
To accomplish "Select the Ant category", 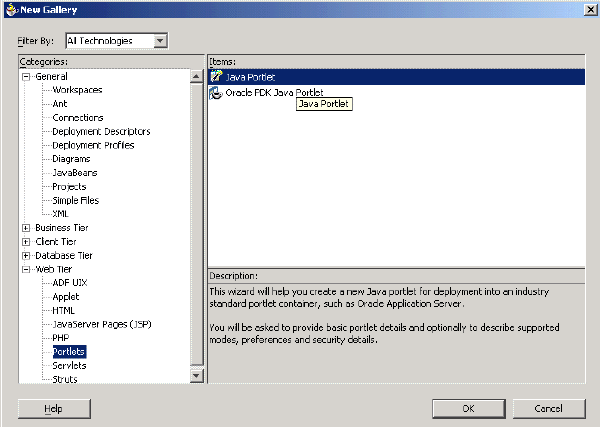I will click(60, 104).
